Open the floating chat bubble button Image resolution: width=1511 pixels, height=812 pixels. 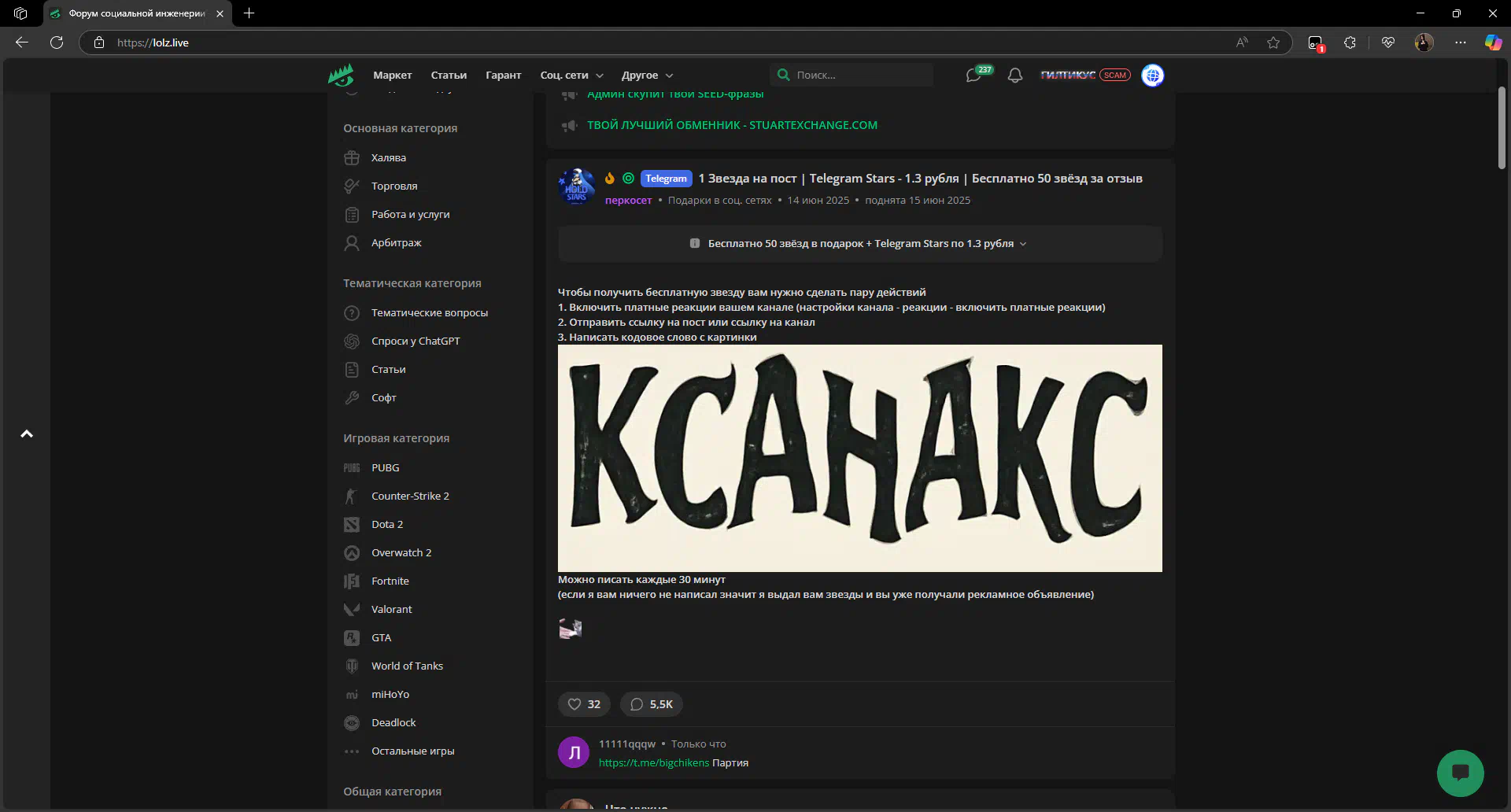[x=1461, y=773]
